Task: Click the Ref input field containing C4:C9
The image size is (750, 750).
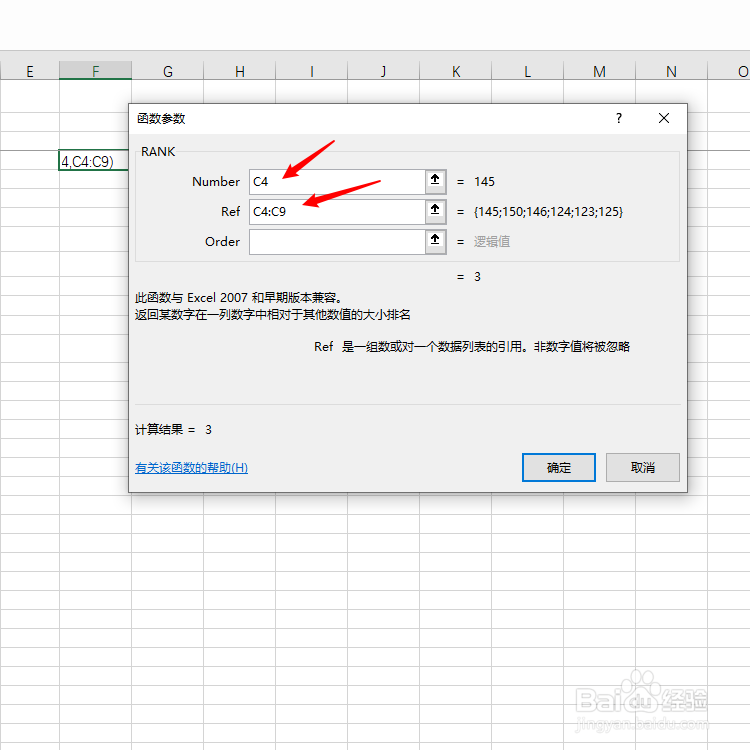Action: [337, 211]
